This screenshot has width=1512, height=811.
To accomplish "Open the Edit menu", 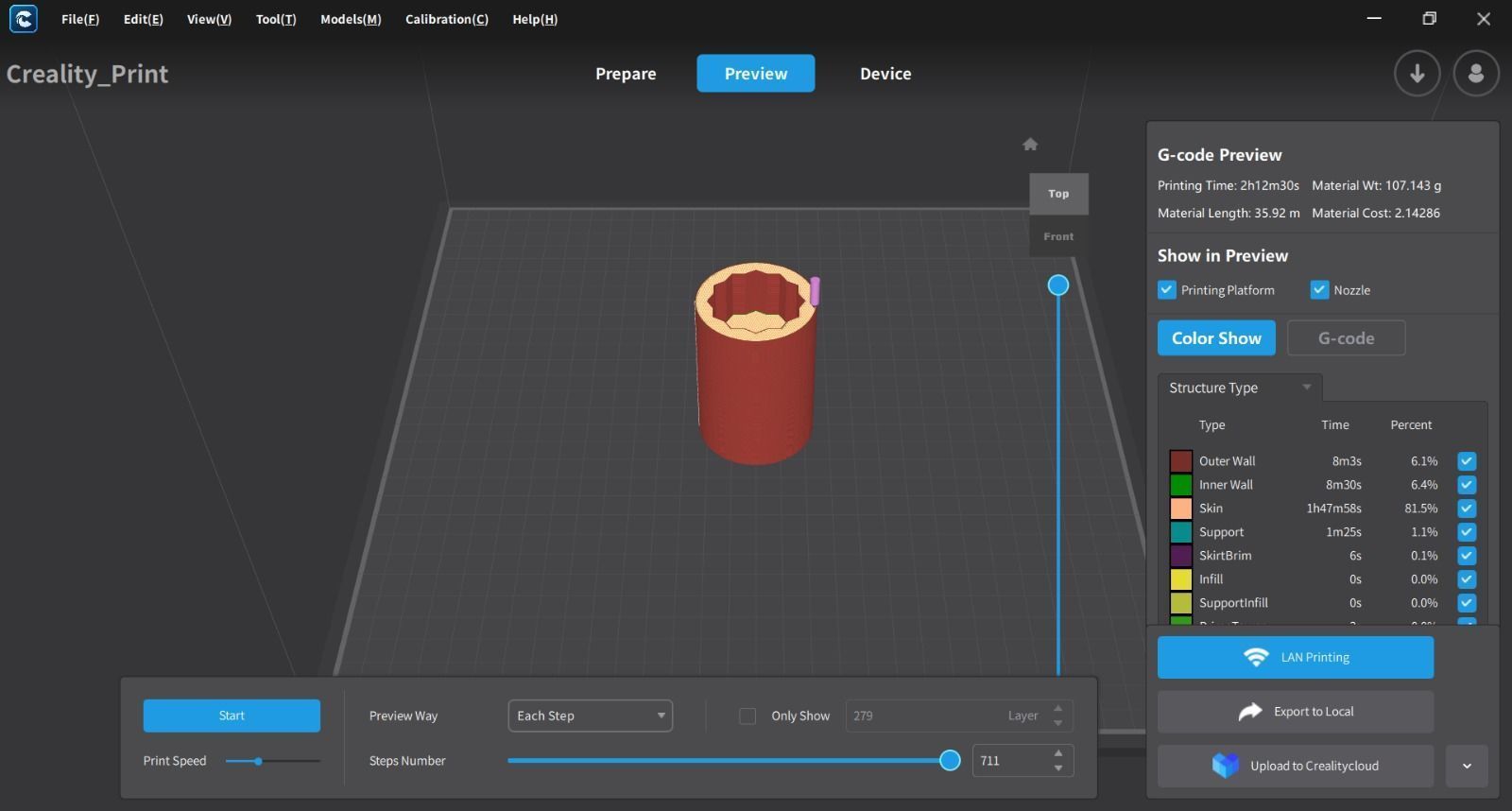I will 143,19.
